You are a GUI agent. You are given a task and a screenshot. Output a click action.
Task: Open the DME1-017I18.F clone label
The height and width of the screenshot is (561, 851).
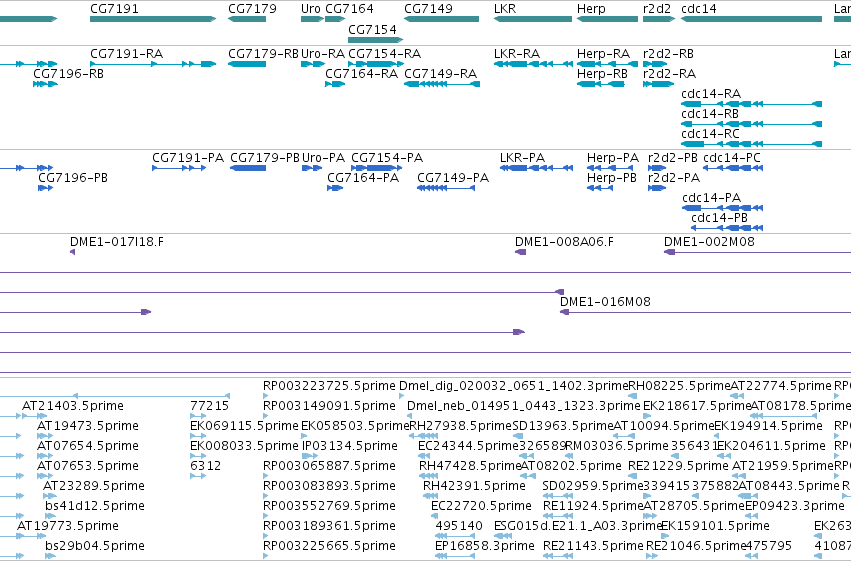tap(117, 242)
